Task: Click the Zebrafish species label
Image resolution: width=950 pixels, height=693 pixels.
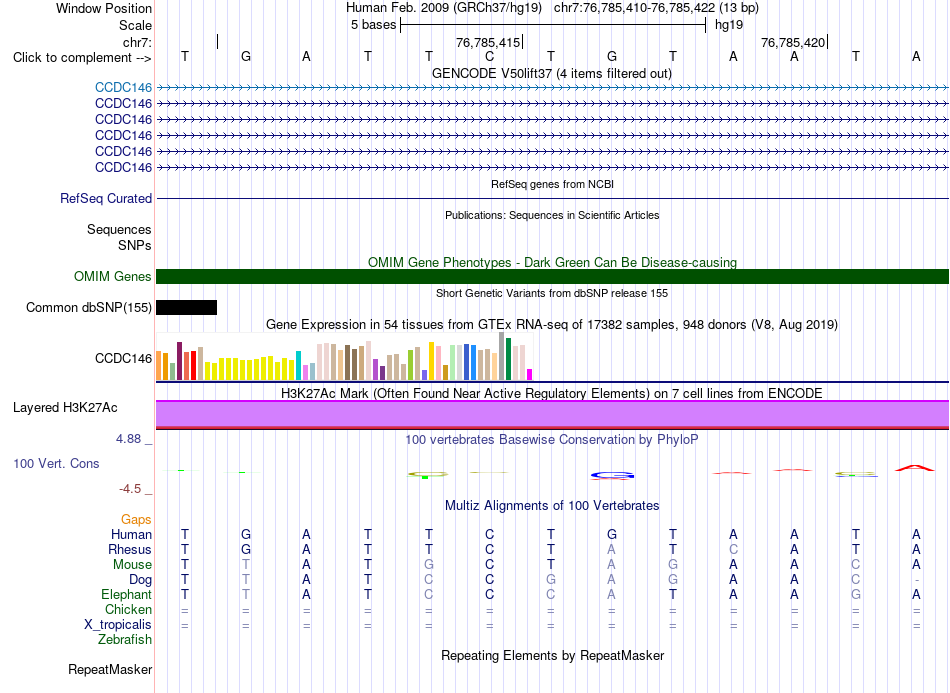Action: 125,640
